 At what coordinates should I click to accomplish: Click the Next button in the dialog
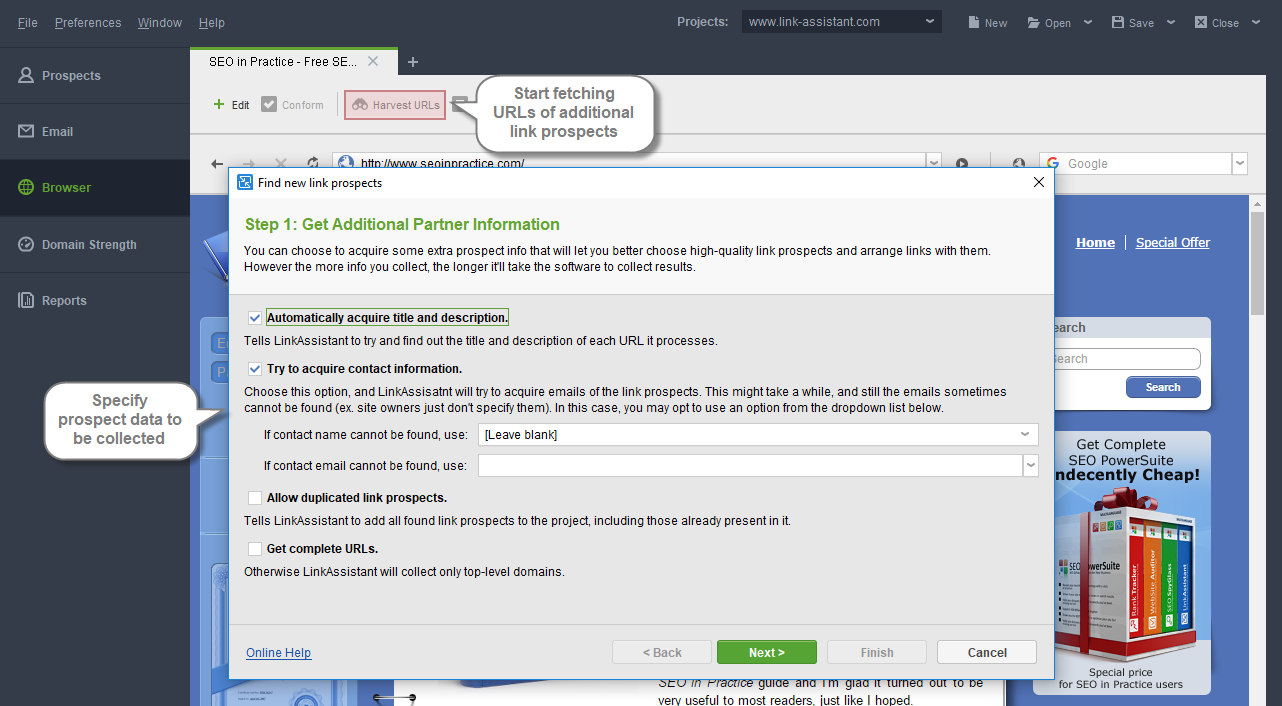(767, 652)
